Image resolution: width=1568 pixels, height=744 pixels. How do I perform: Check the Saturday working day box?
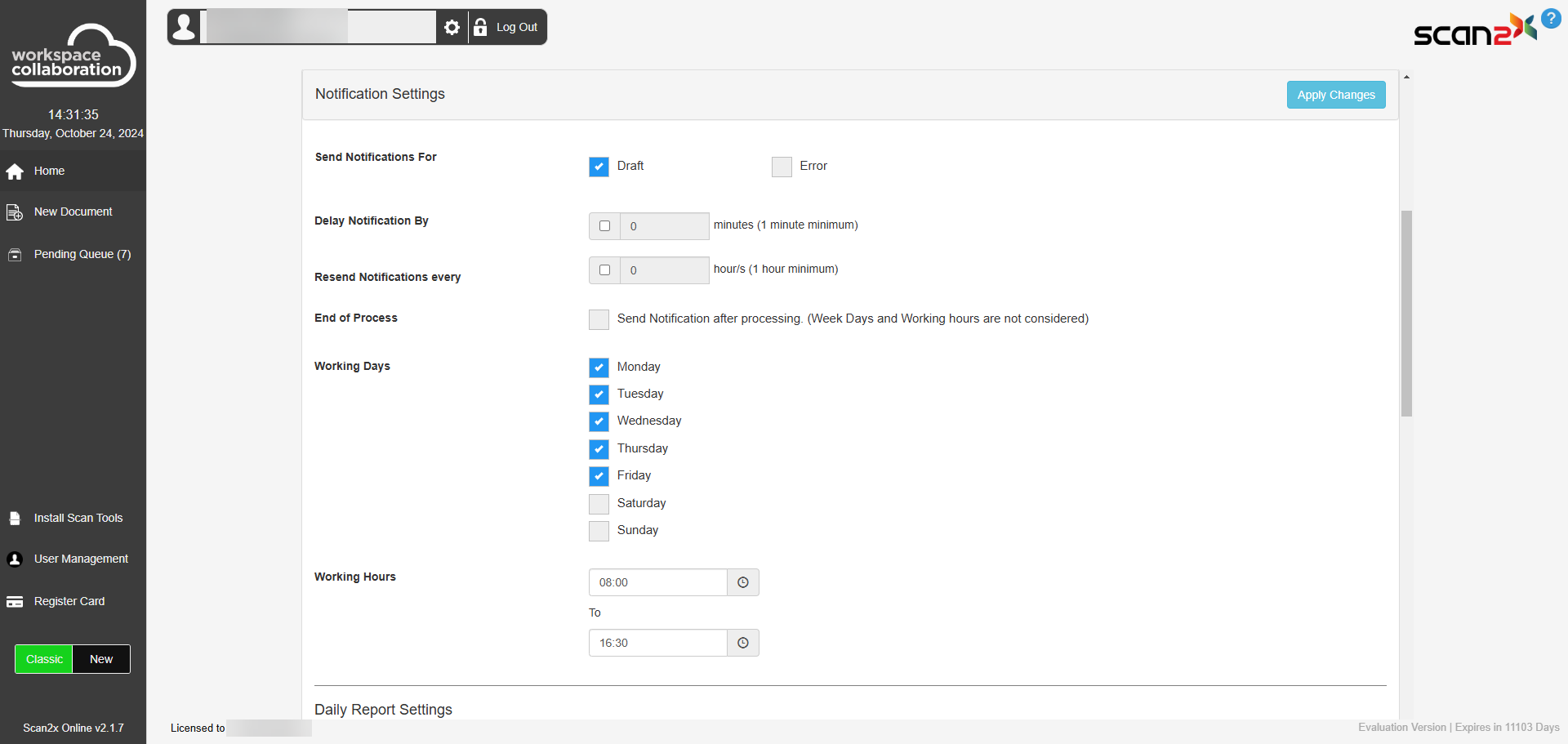(599, 504)
